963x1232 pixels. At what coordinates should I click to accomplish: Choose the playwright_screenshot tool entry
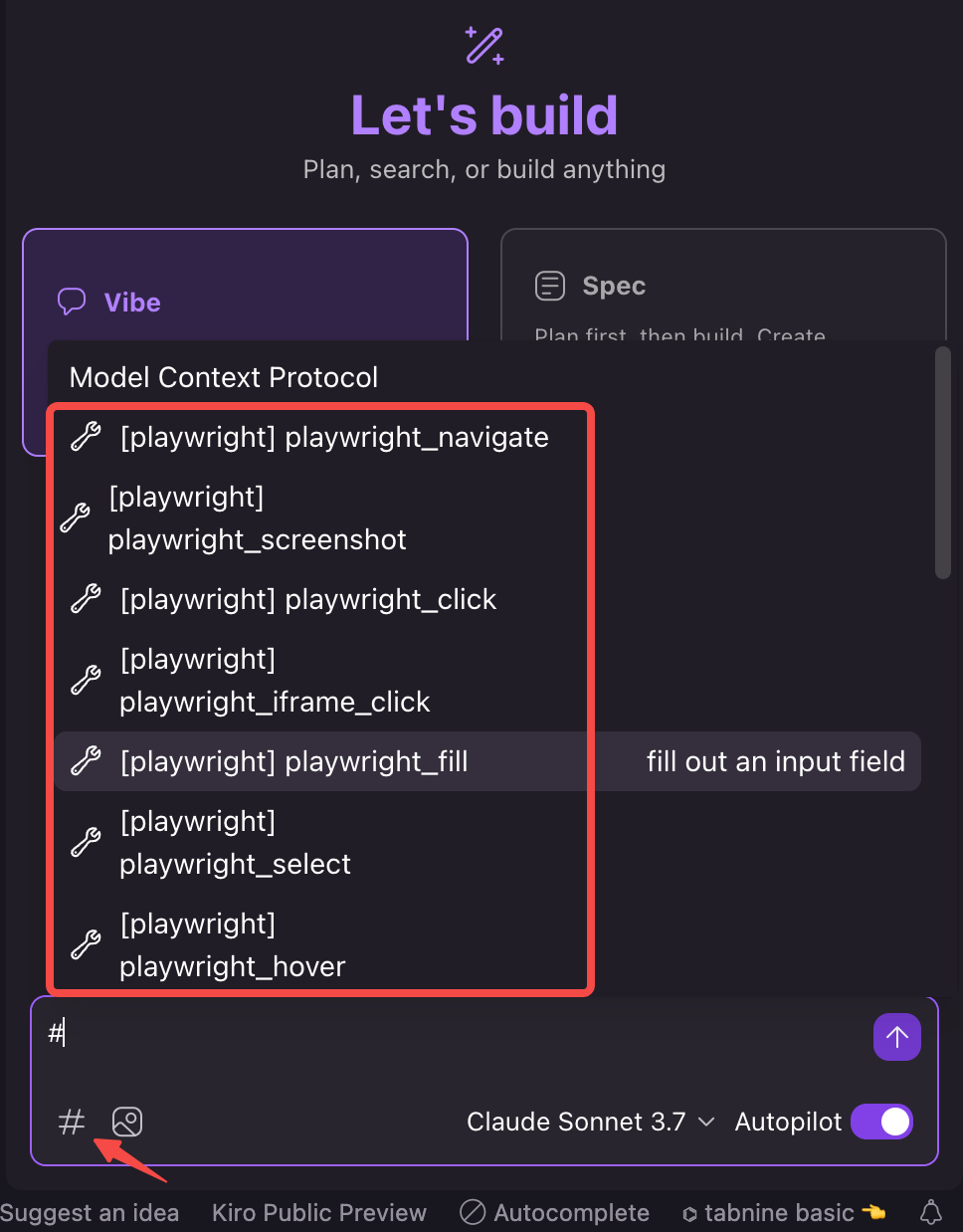pos(258,518)
